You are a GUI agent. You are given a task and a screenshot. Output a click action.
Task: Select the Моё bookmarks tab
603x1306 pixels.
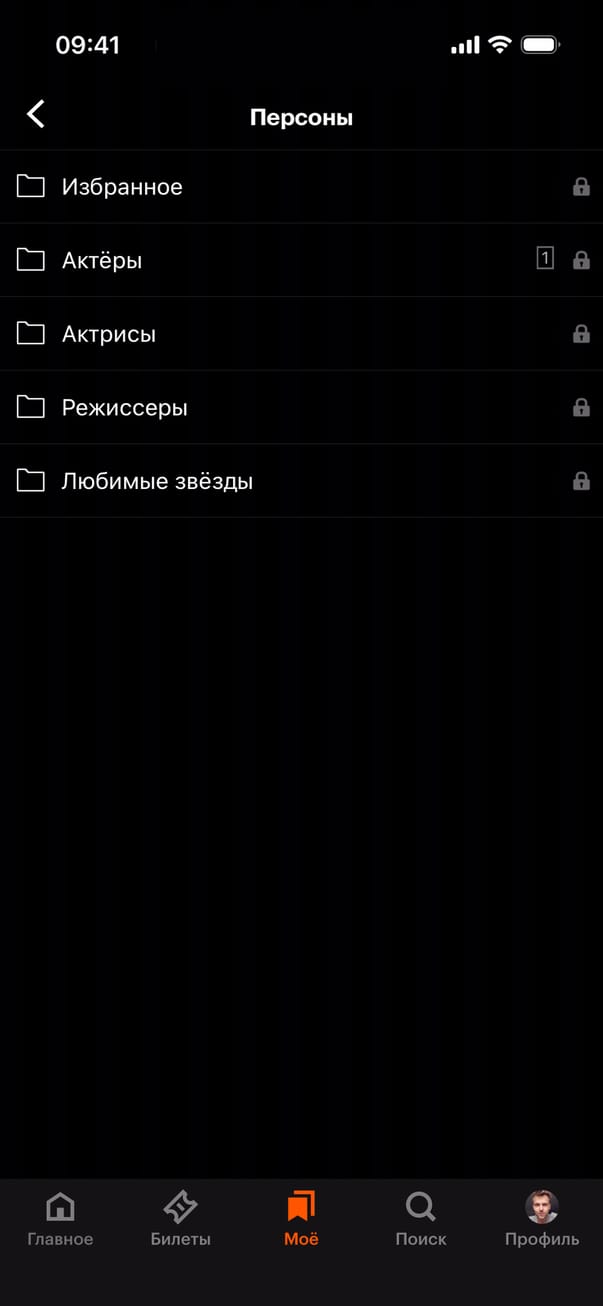(301, 1219)
